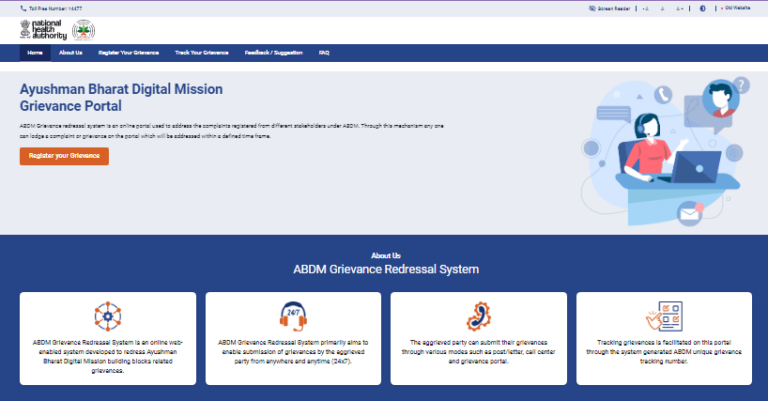Click the toll free number phone icon
Image resolution: width=768 pixels, height=401 pixels.
23,8
